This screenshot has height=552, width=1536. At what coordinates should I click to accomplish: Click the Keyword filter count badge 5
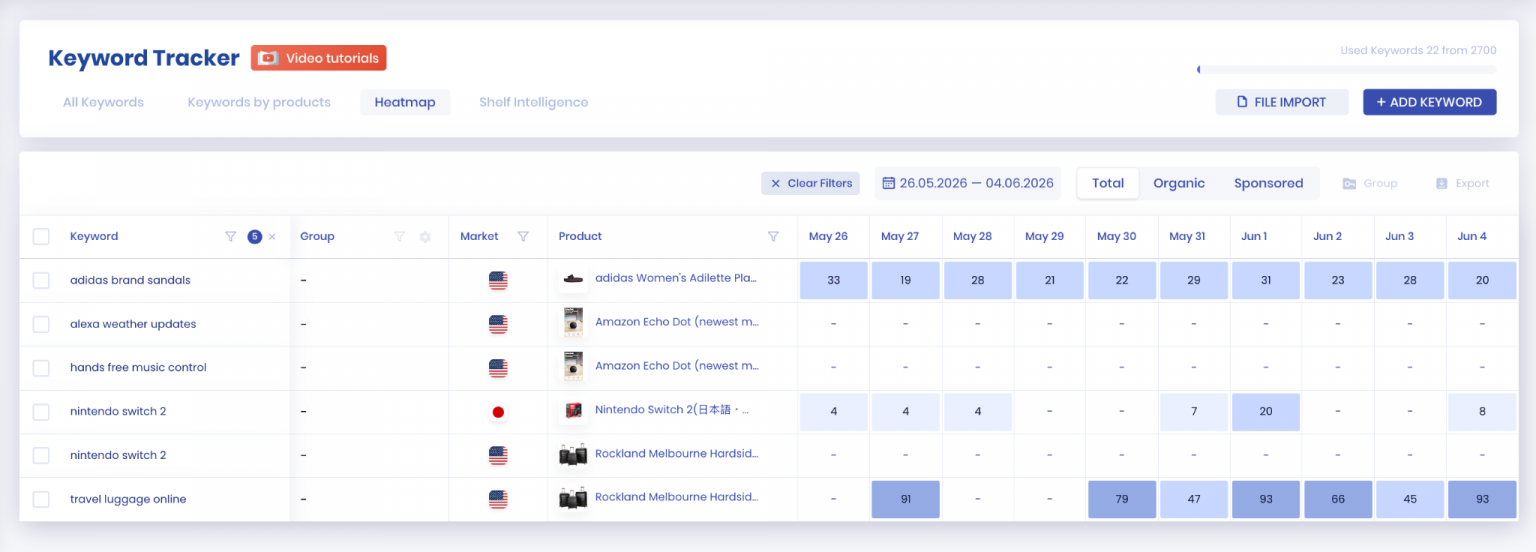[x=254, y=237]
